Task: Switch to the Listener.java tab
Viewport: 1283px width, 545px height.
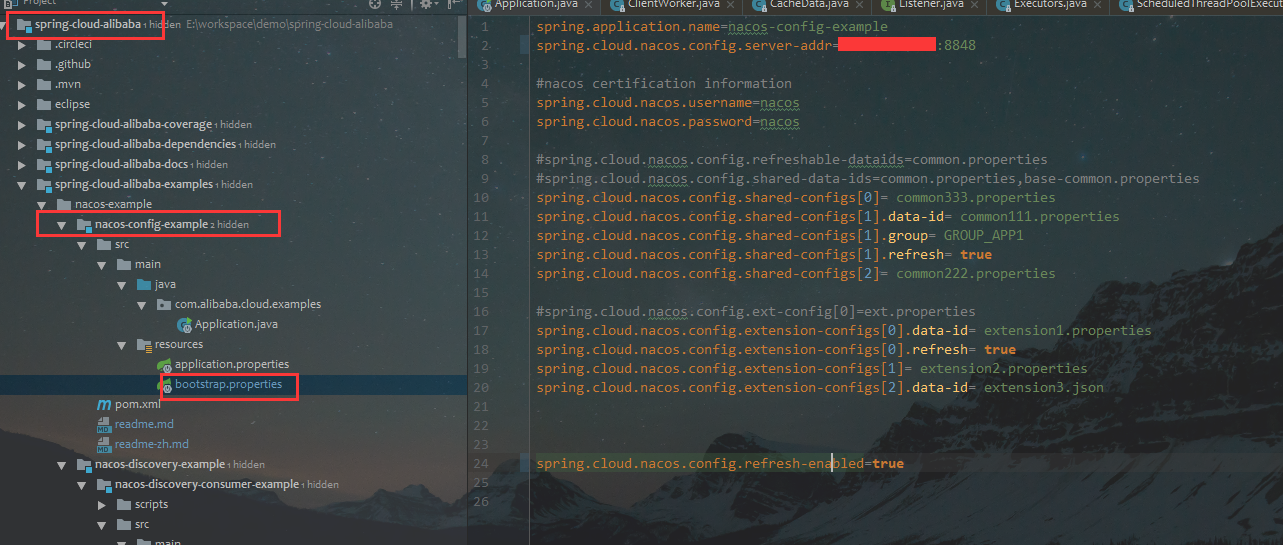Action: [931, 5]
